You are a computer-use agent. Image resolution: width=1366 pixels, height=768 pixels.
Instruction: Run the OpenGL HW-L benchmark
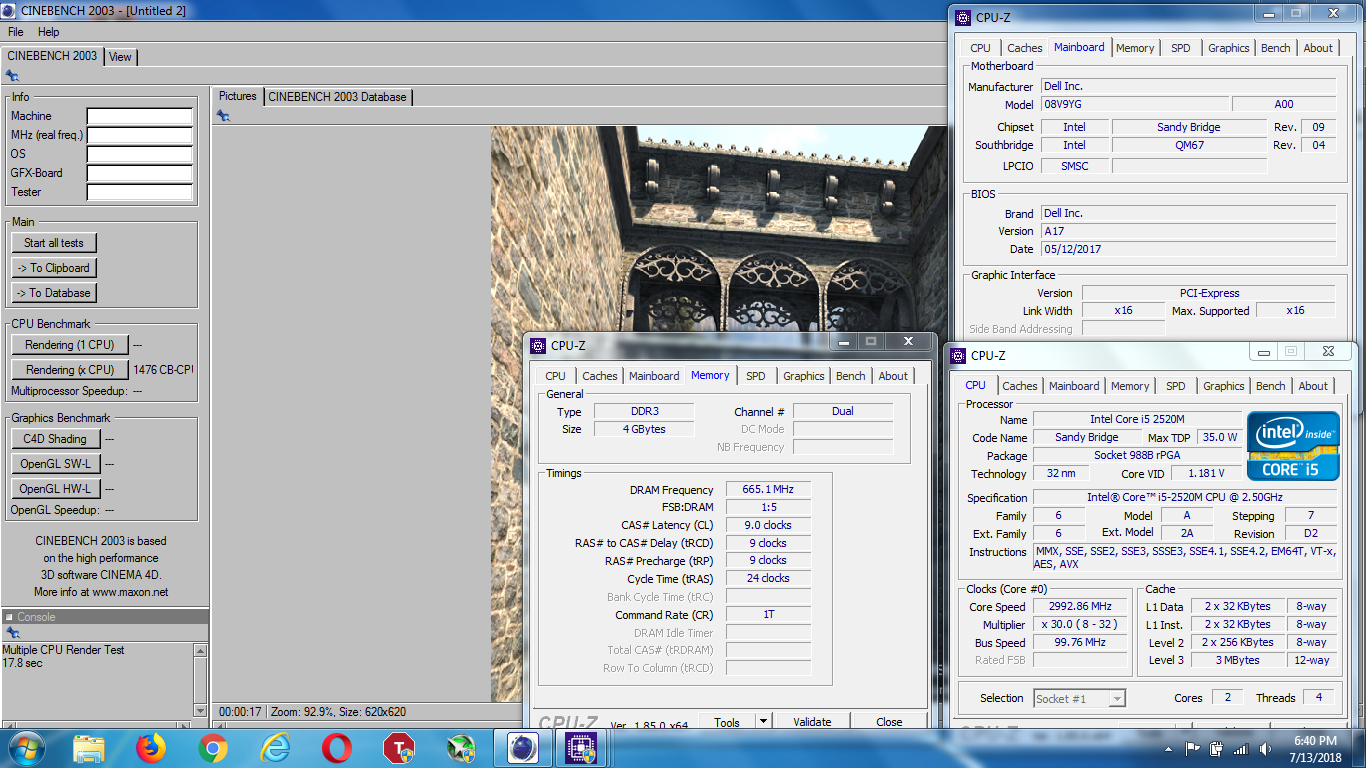(x=55, y=489)
